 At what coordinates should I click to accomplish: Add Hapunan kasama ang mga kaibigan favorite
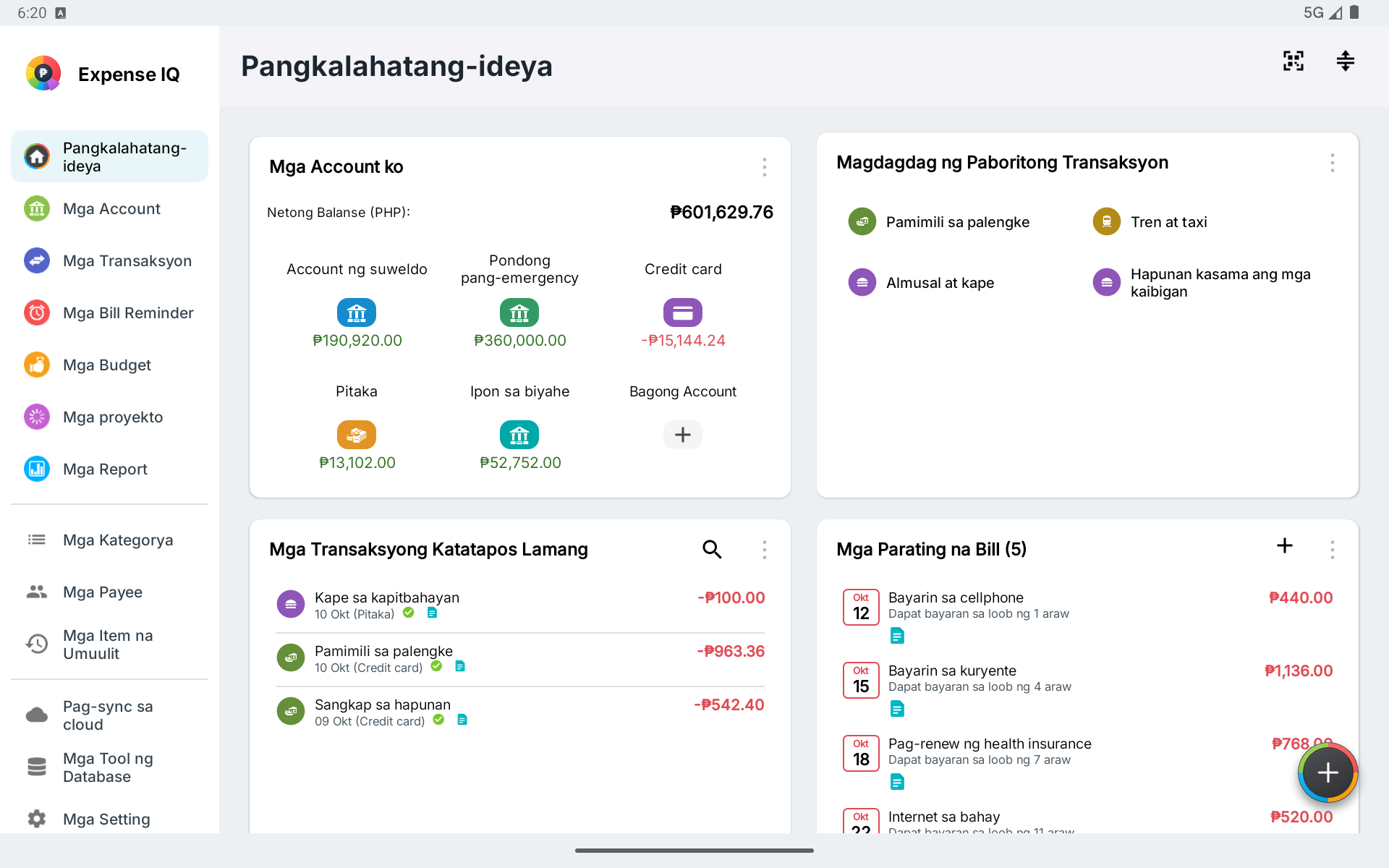1202,283
